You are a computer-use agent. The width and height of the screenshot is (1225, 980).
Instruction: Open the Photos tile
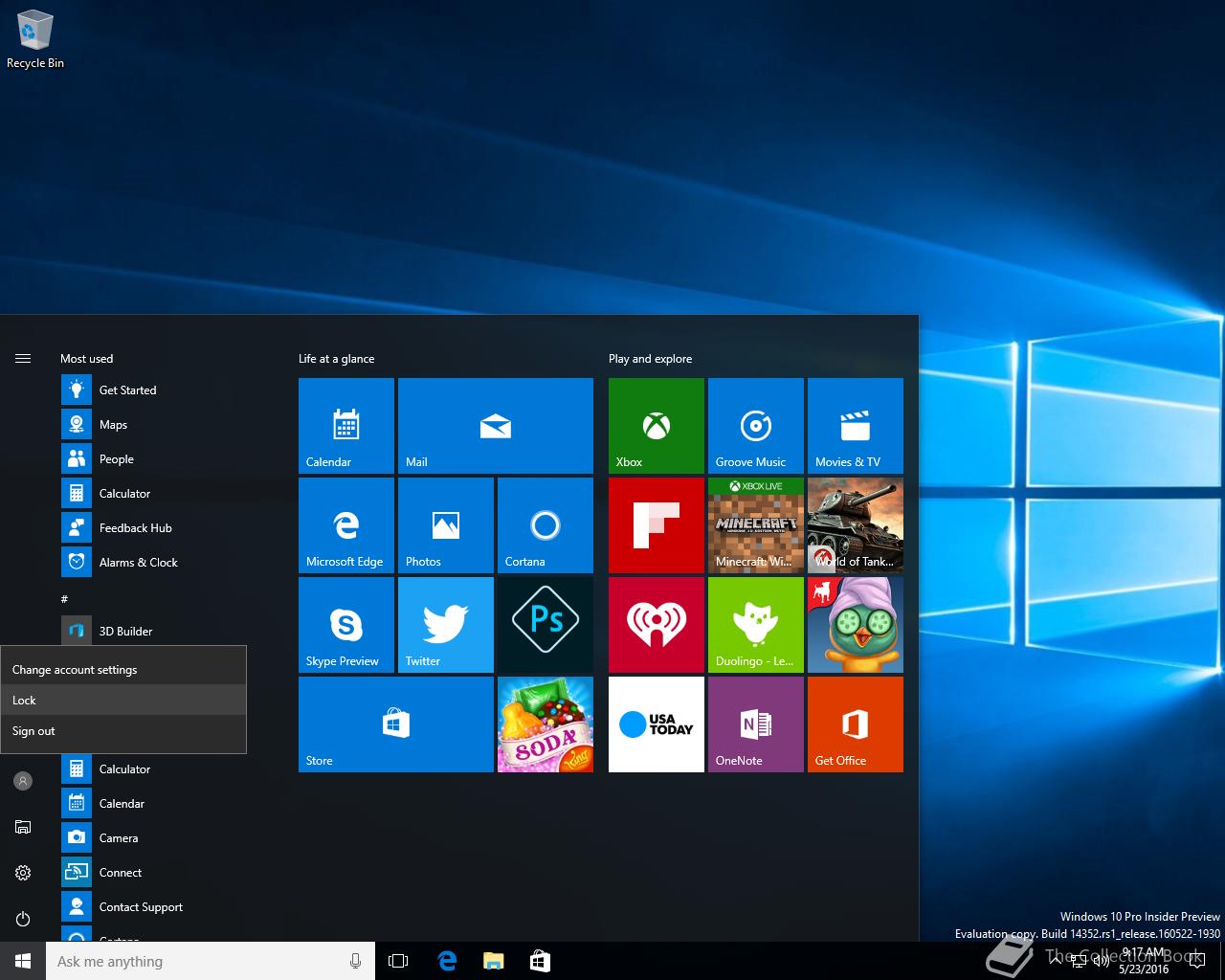point(446,525)
